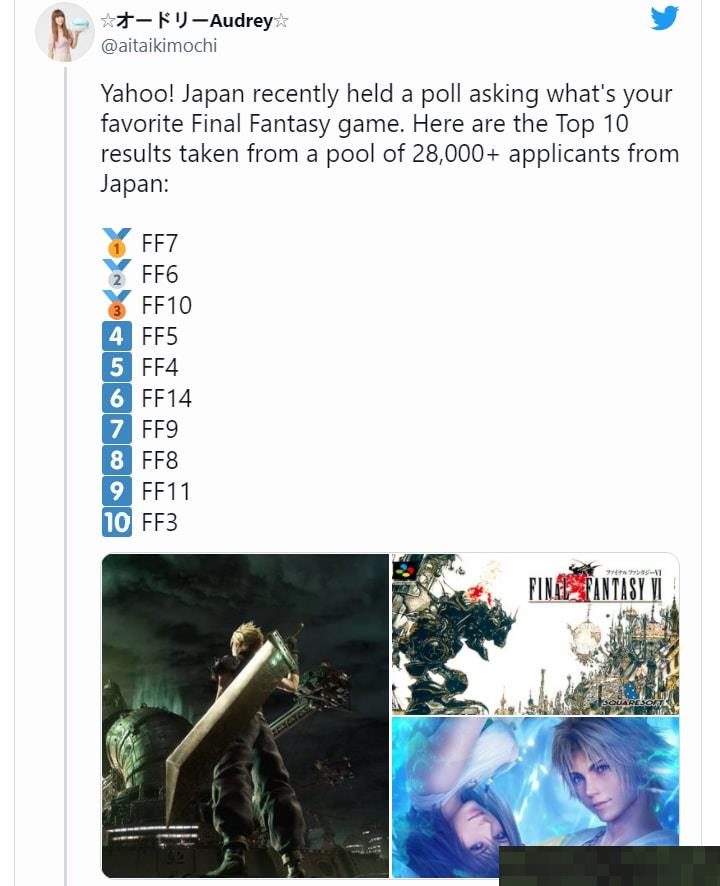
Task: Open Audrey's profile avatar picture
Action: click(x=64, y=32)
